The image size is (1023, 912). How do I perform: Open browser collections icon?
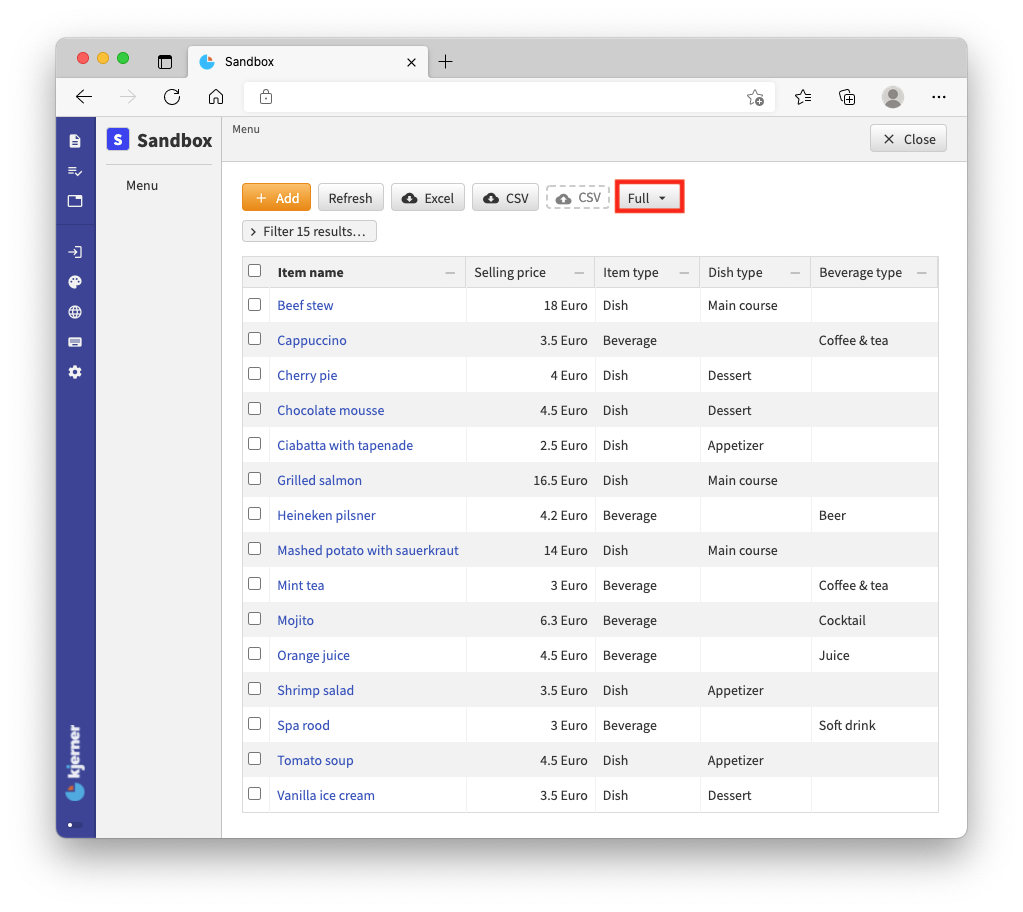tap(847, 97)
